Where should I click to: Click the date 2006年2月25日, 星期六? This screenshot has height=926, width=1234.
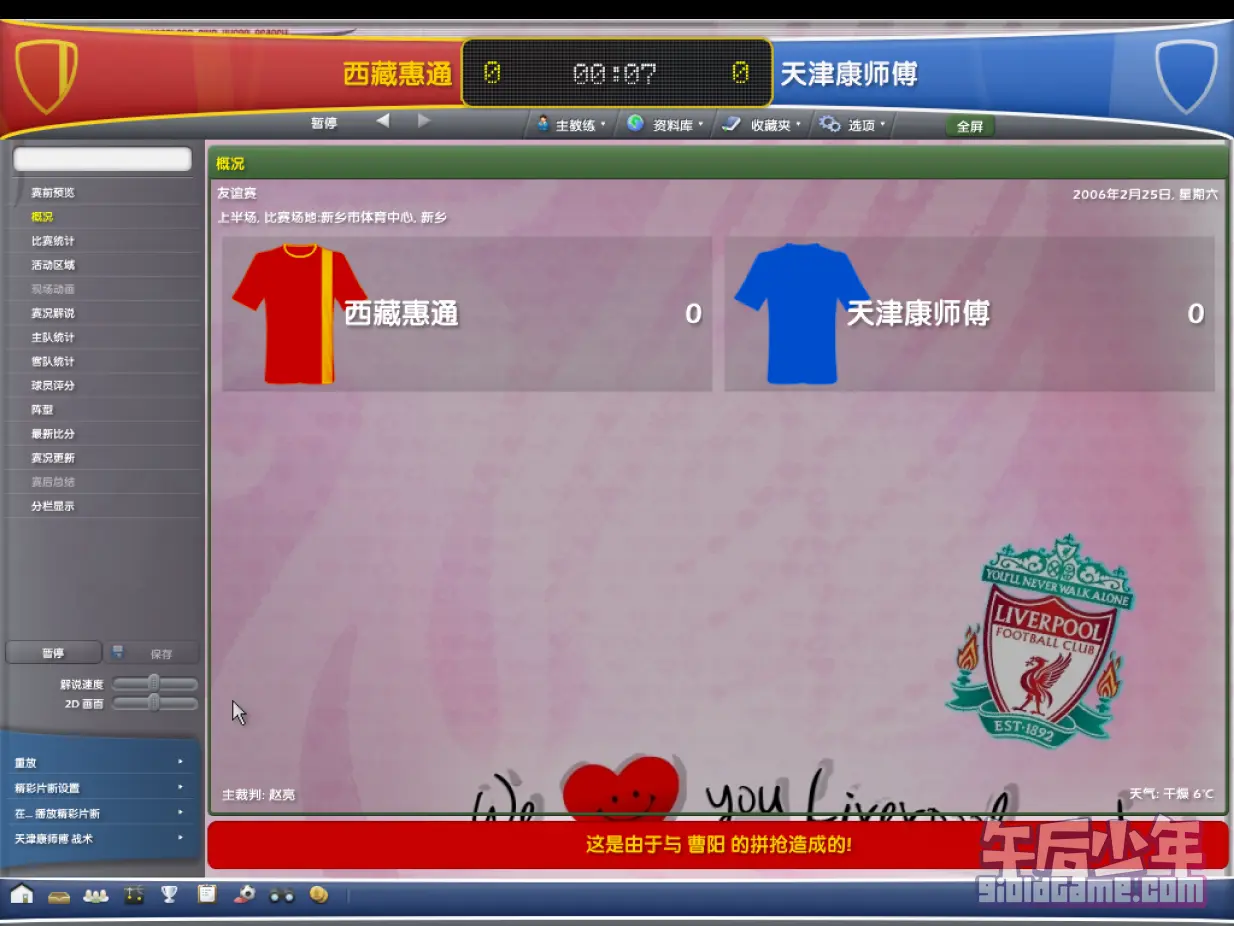click(1145, 194)
